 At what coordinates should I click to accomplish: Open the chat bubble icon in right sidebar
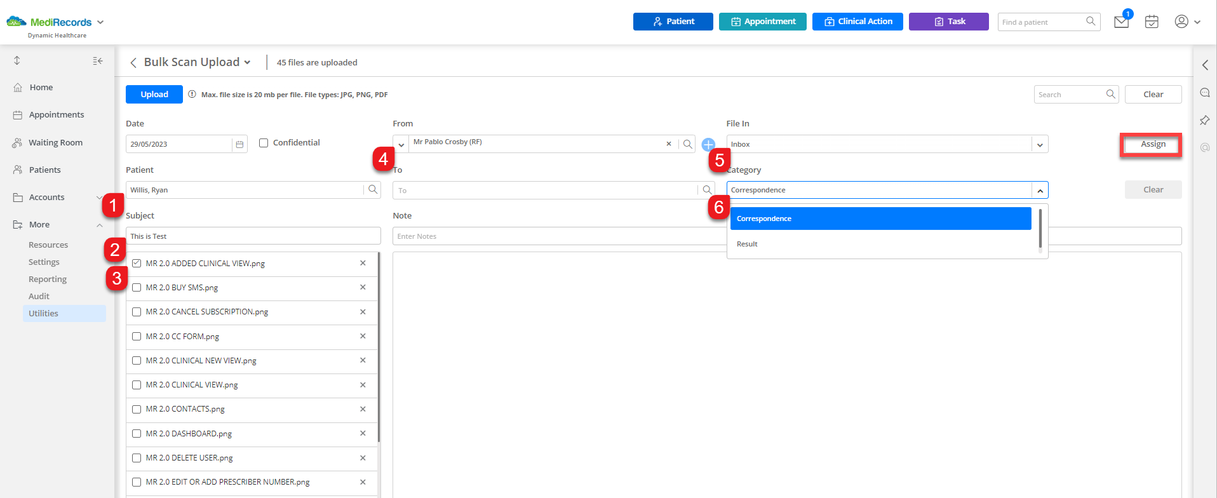1205,92
